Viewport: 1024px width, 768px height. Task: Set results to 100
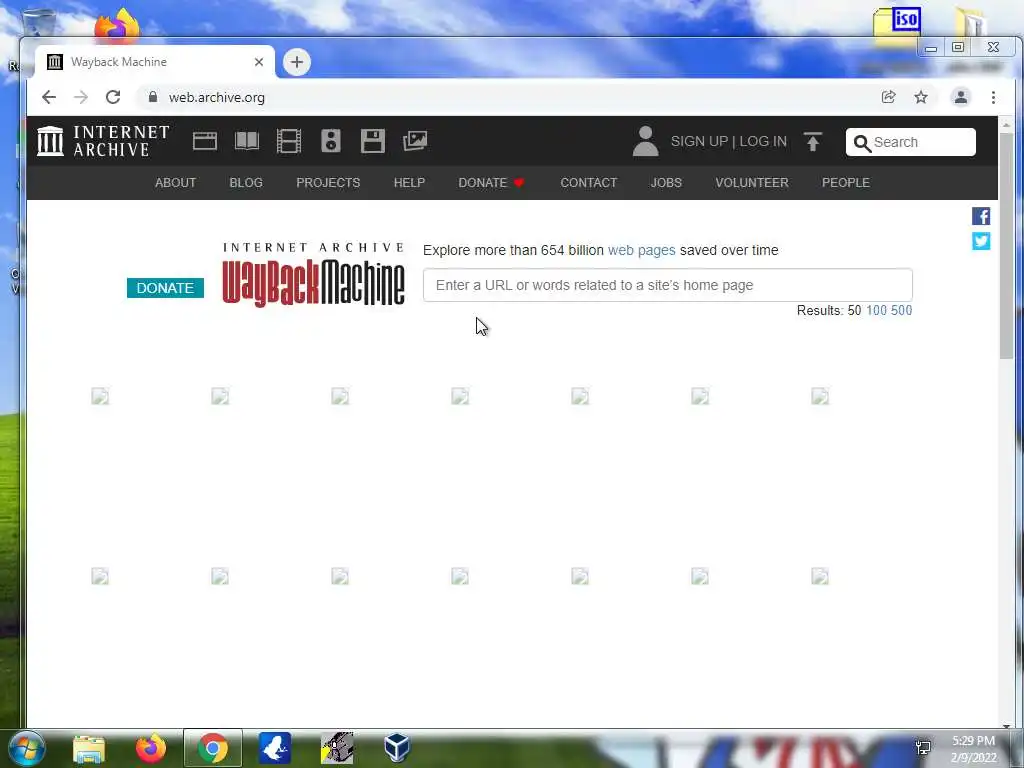pyautogui.click(x=876, y=310)
